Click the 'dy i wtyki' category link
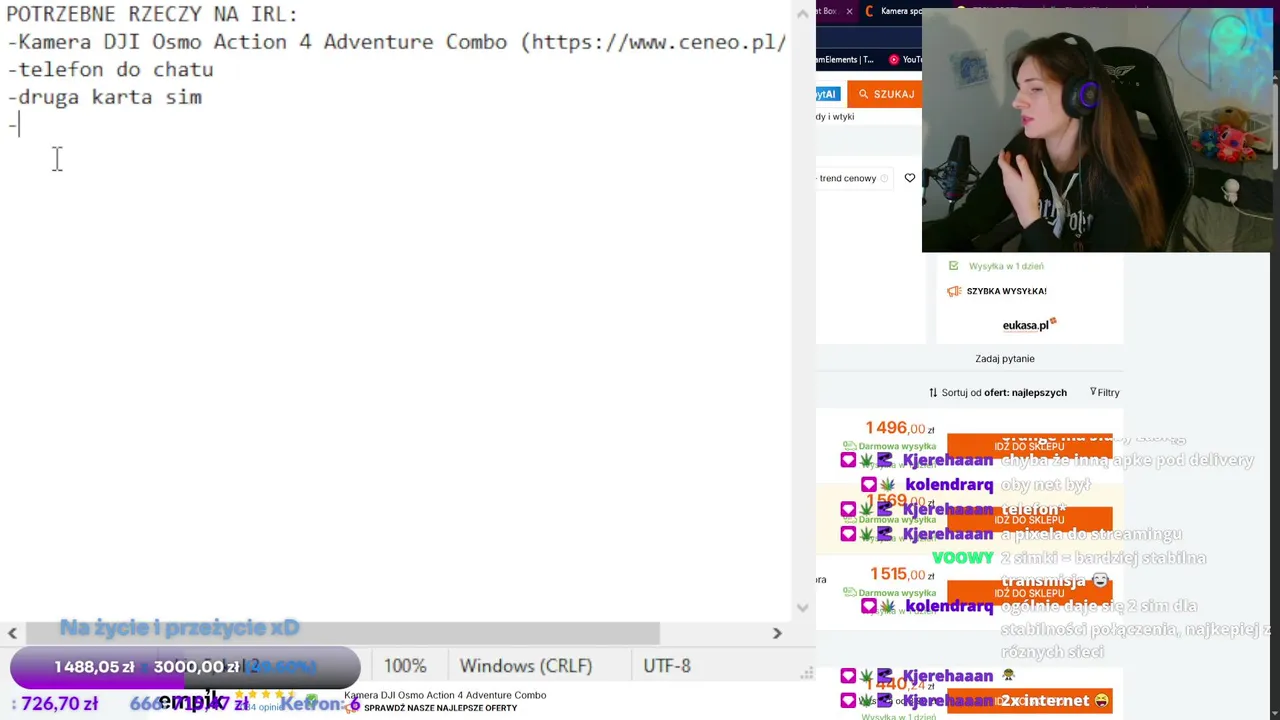 [835, 116]
